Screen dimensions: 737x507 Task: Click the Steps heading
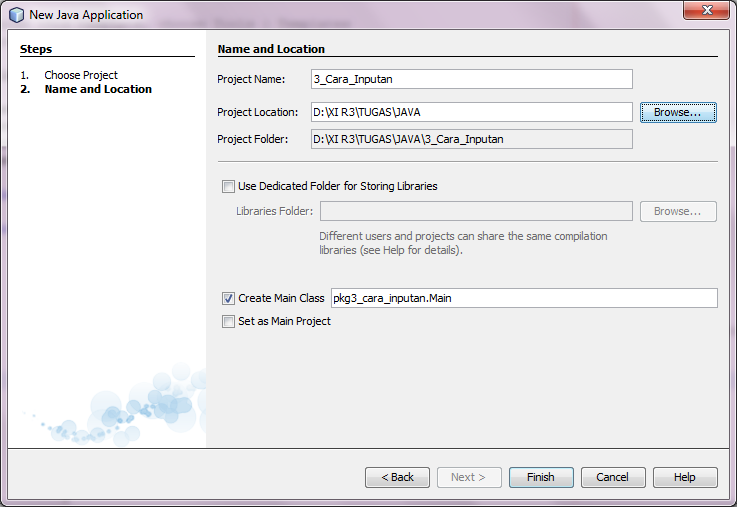pos(36,49)
